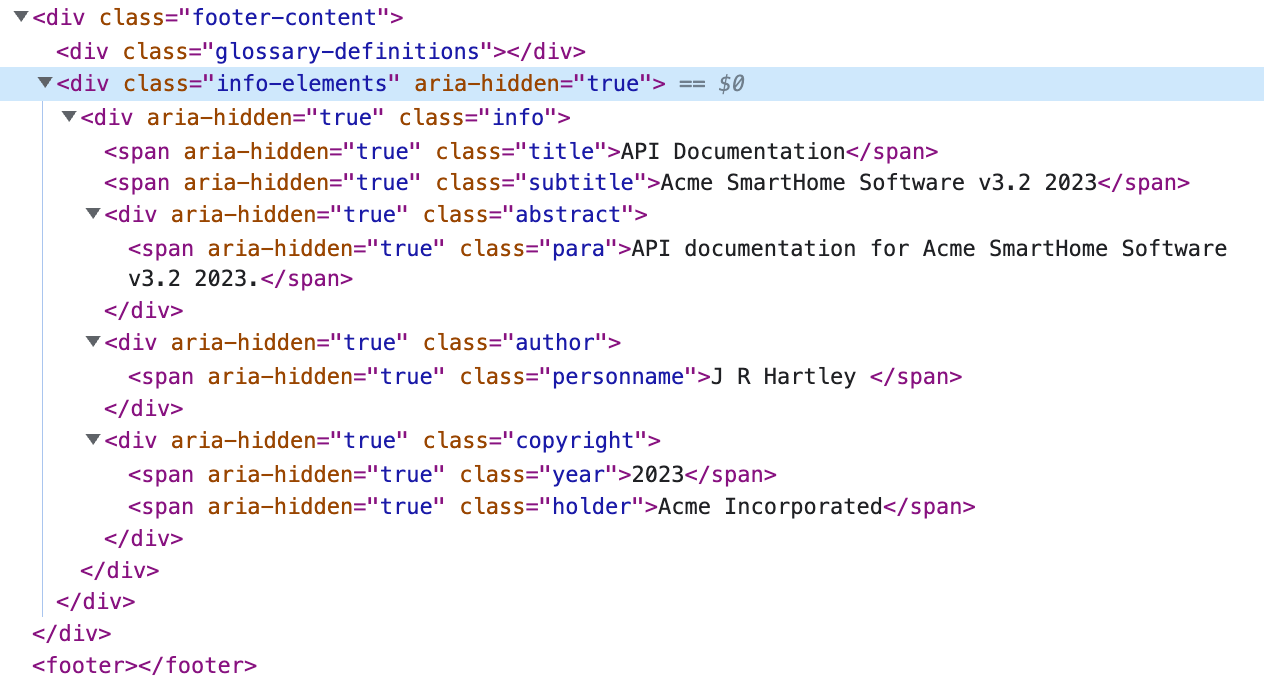Collapse the selected info-elements div
The height and width of the screenshot is (688, 1264).
tap(44, 83)
